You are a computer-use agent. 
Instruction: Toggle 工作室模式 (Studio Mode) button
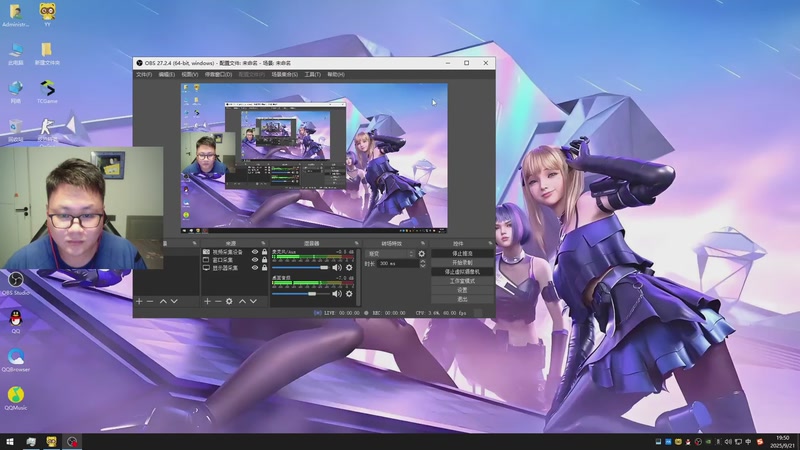click(x=462, y=281)
